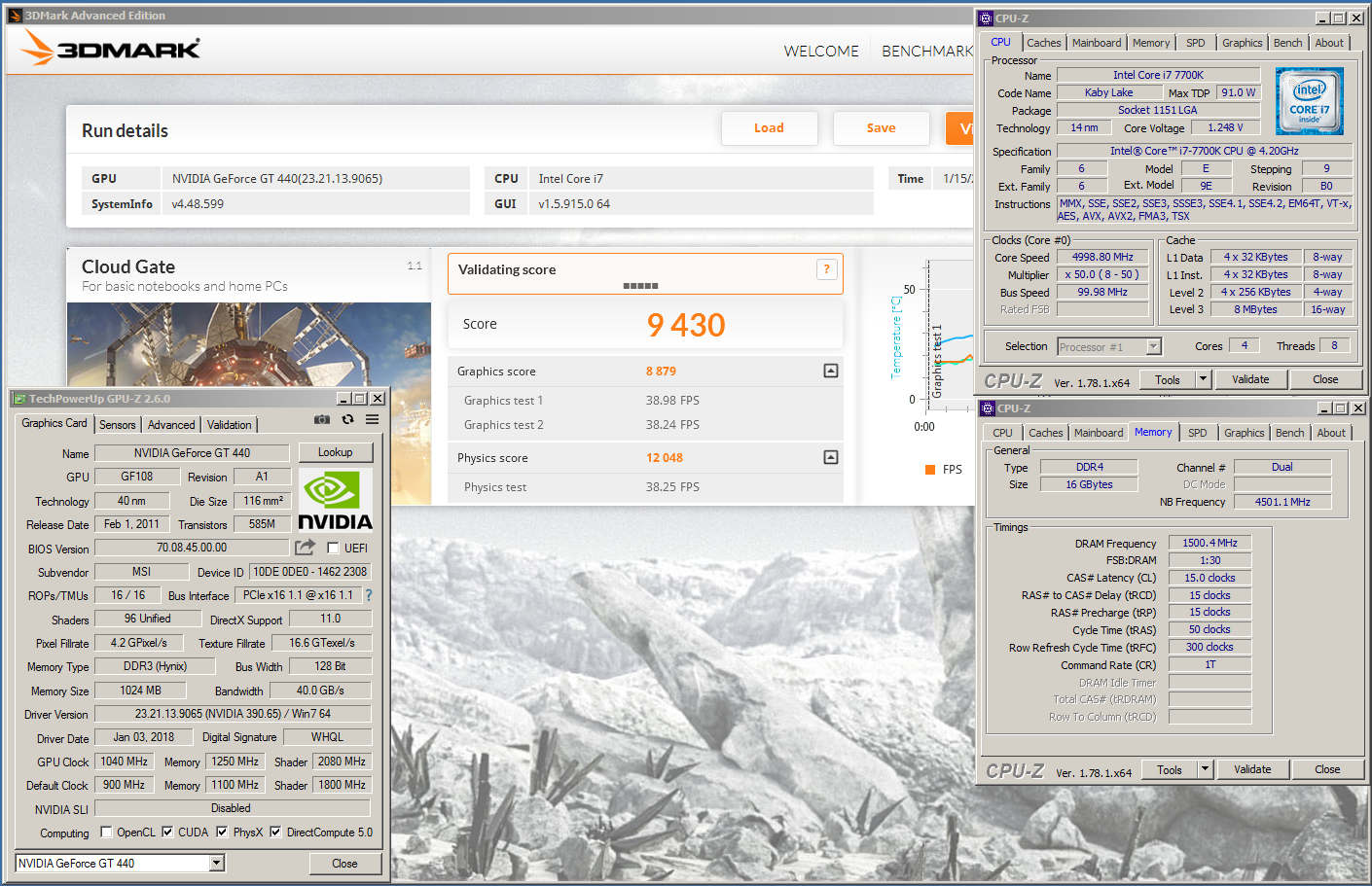
Task: Open the GPU selection dropdown in GPU-Z
Action: tap(217, 863)
